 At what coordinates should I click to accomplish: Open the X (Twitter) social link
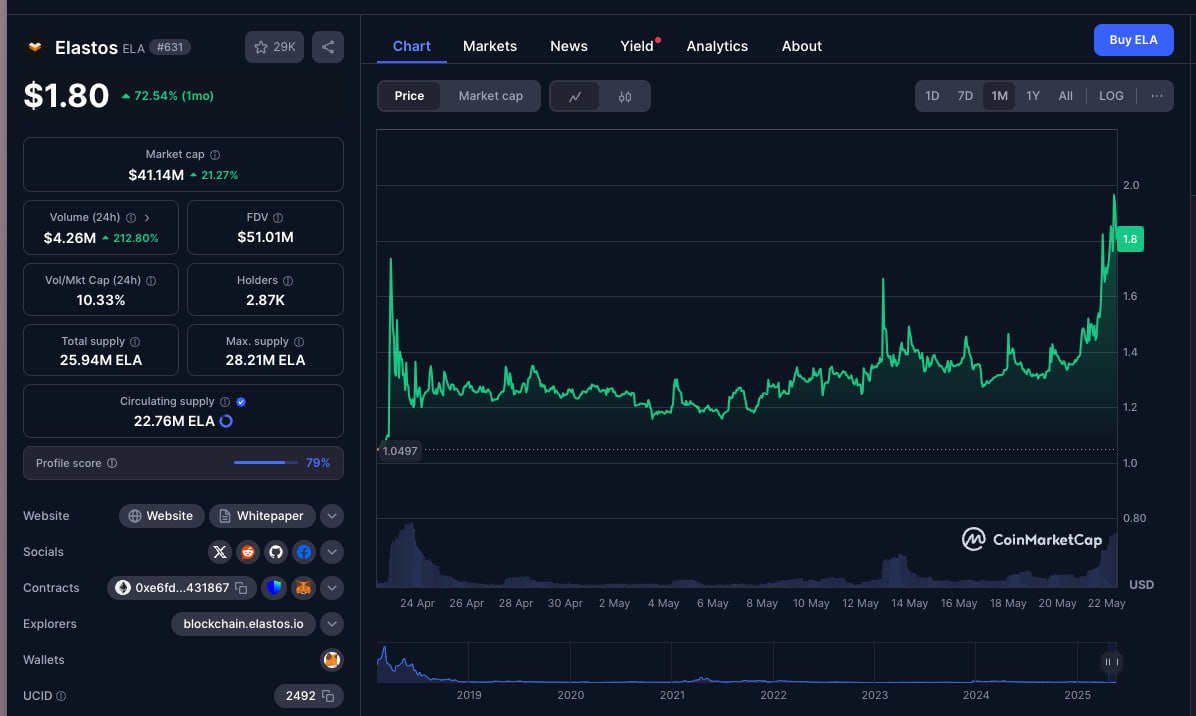pos(220,552)
